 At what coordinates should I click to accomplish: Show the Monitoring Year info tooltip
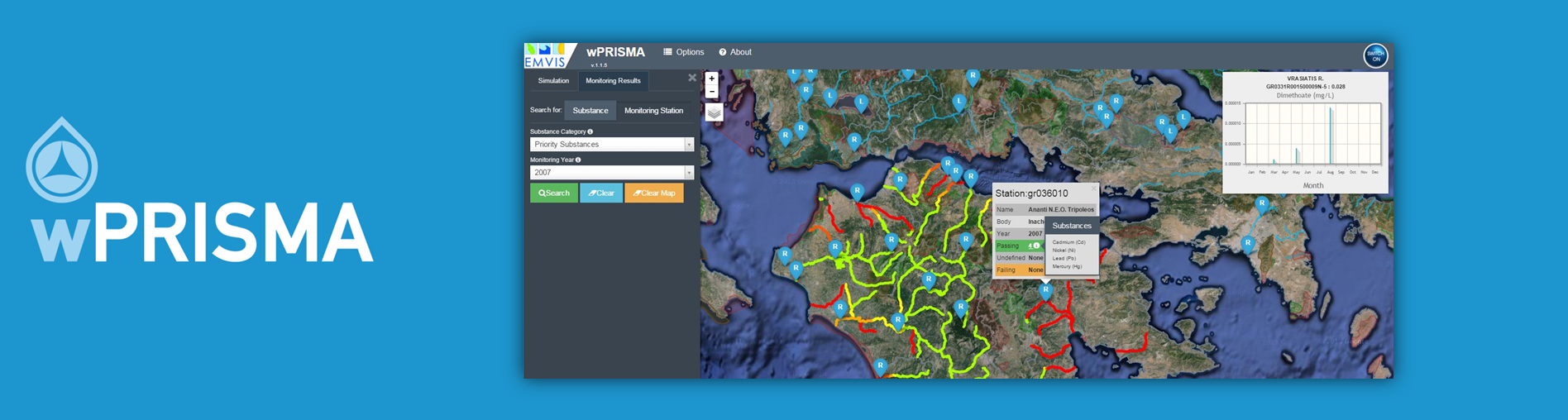(x=578, y=160)
